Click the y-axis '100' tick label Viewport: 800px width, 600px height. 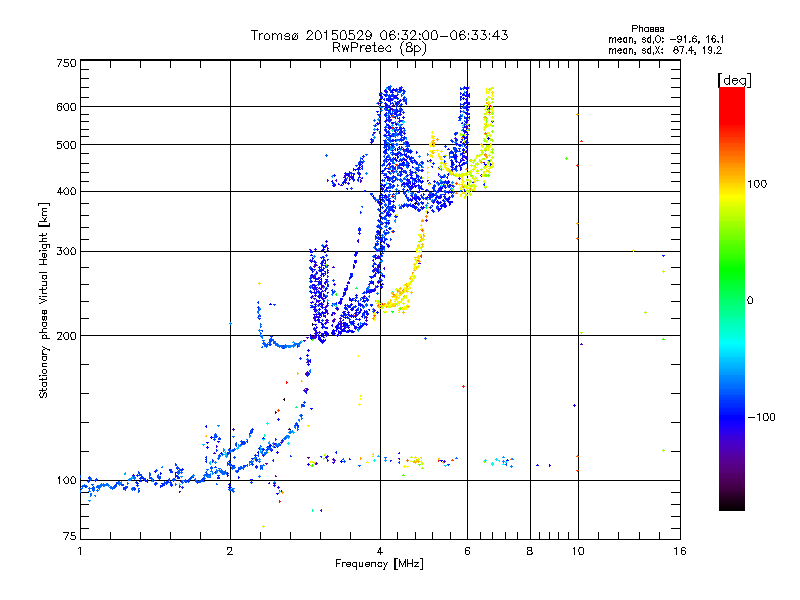coord(67,481)
